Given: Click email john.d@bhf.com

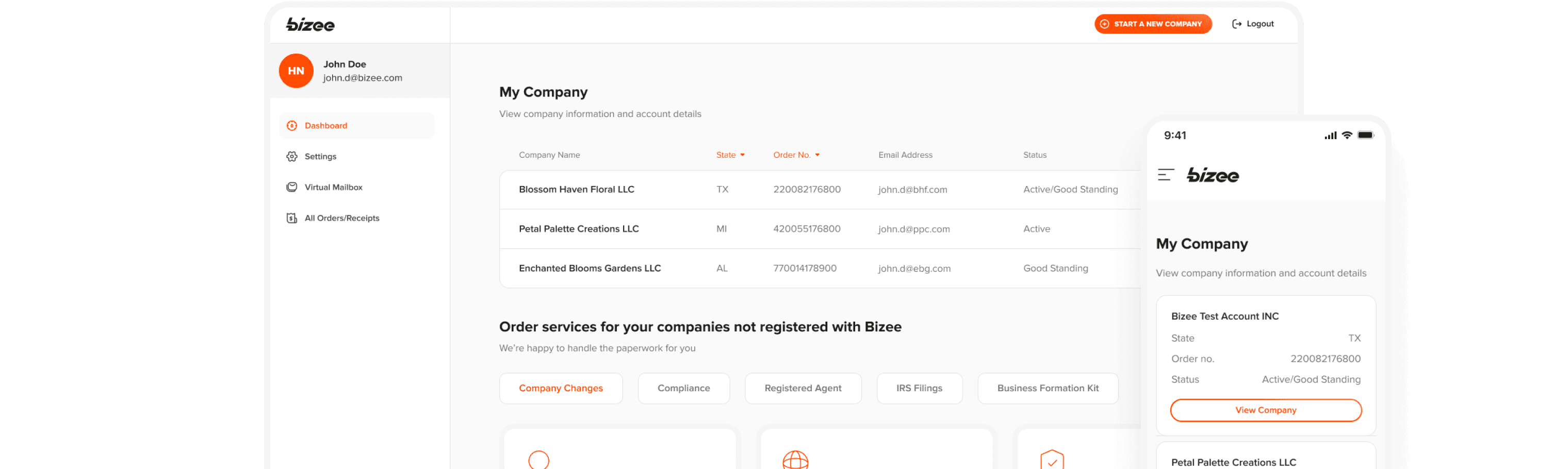Looking at the screenshot, I should point(912,190).
